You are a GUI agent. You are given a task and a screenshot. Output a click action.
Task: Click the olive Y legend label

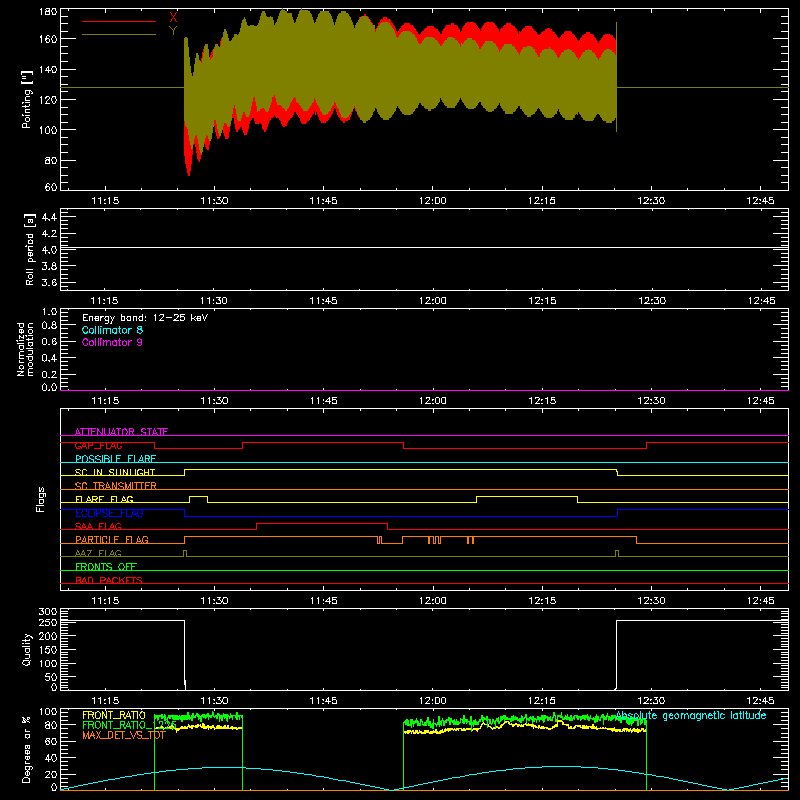pyautogui.click(x=173, y=30)
